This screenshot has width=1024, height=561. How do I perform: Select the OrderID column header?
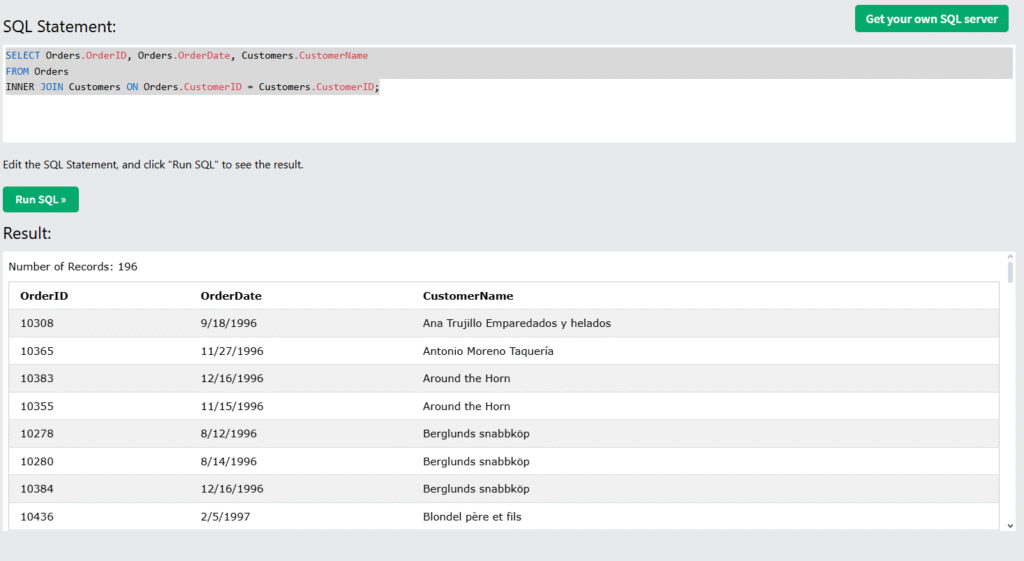44,296
